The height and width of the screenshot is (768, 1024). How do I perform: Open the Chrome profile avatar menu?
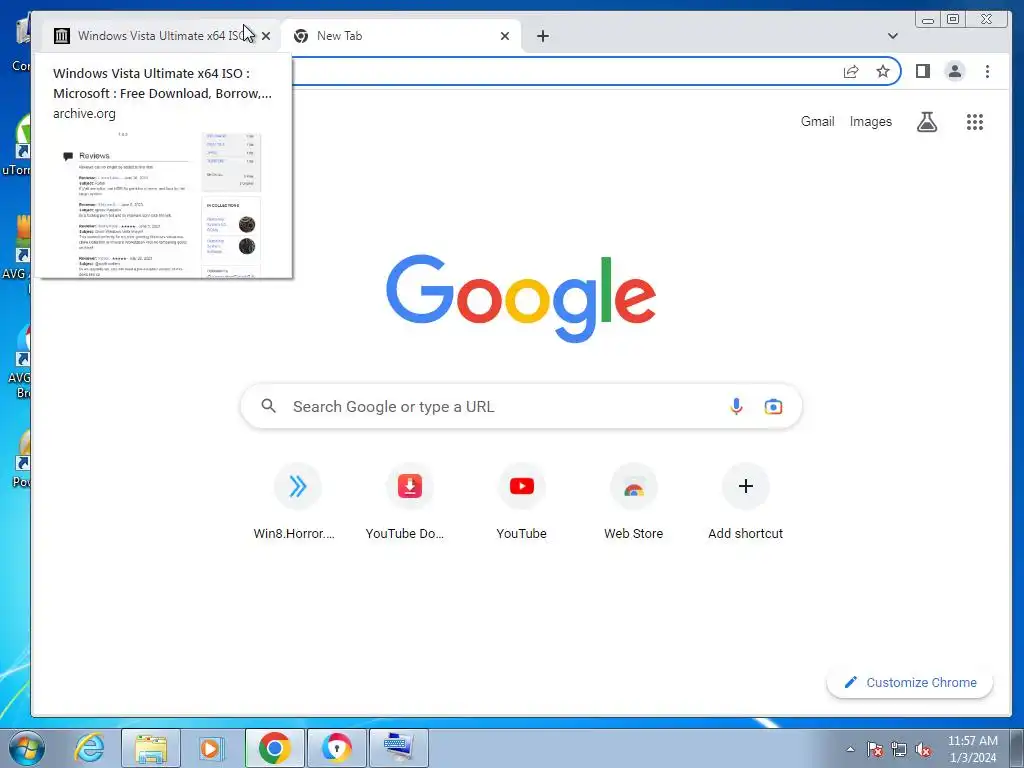[955, 71]
